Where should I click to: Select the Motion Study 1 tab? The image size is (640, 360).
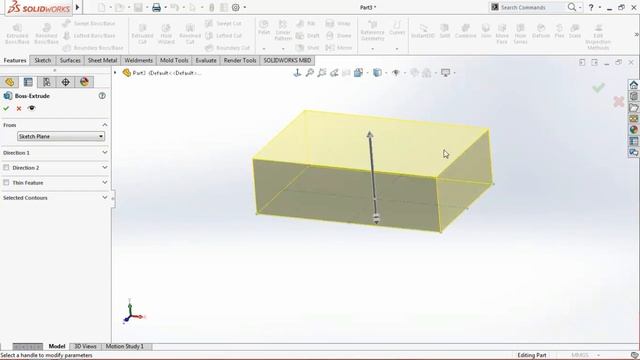click(x=124, y=346)
